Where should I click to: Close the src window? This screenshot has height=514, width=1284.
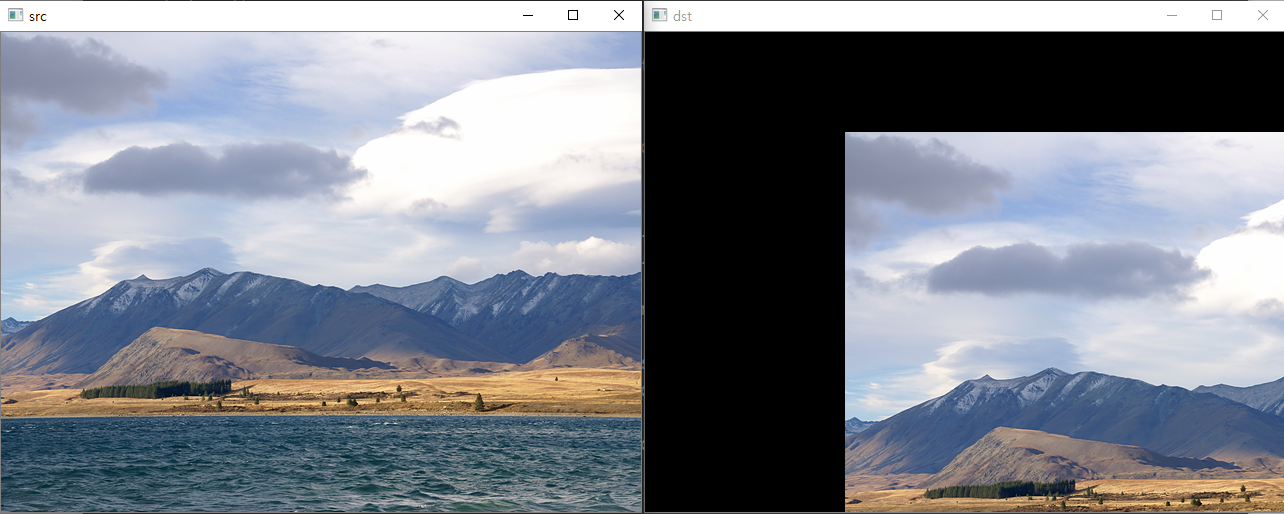[x=619, y=15]
